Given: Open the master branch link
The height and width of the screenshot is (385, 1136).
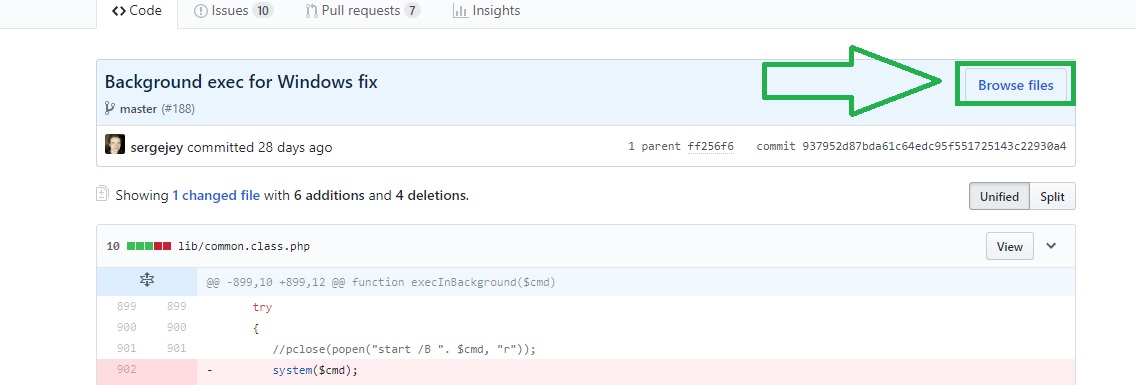Looking at the screenshot, I should click(x=138, y=109).
